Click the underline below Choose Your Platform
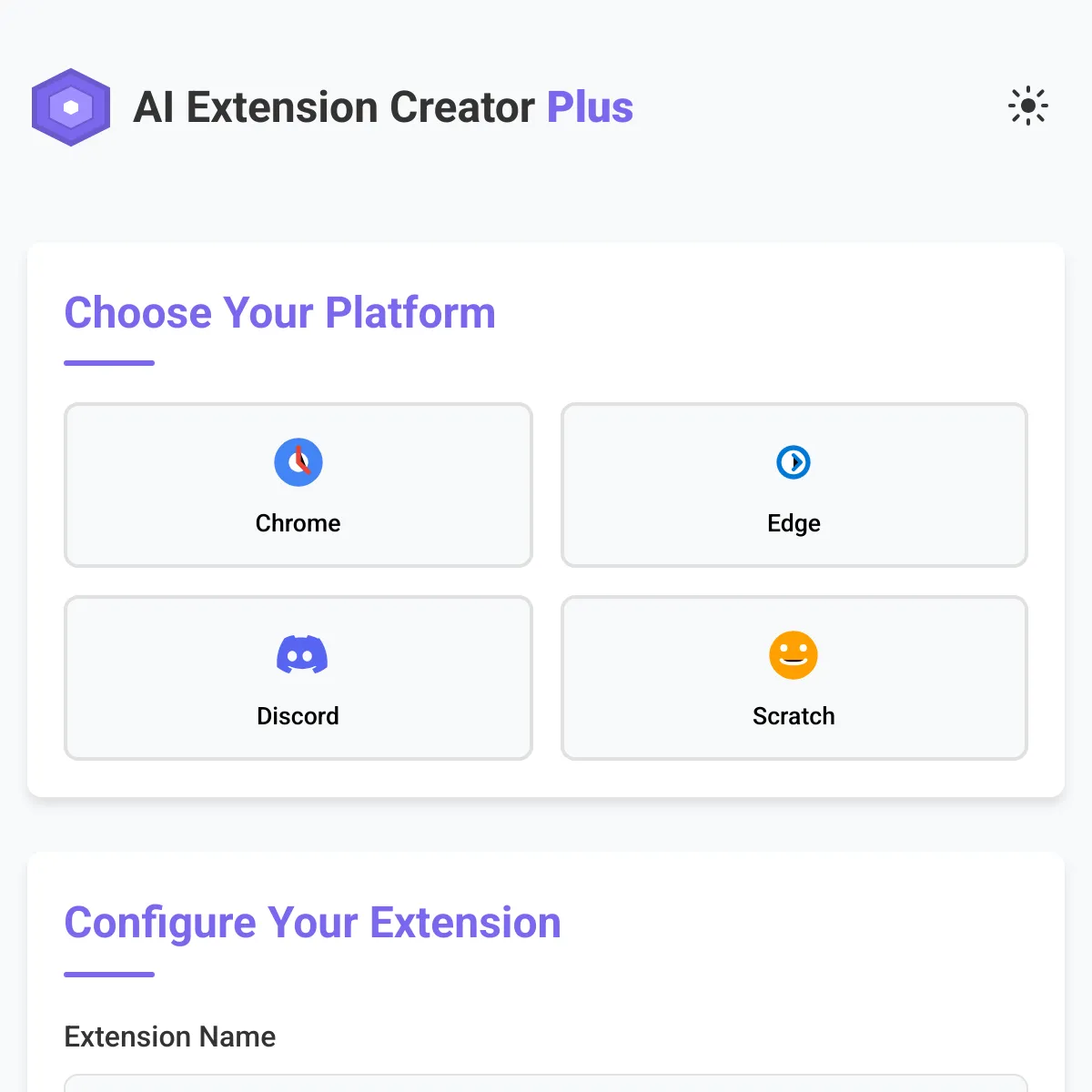 pyautogui.click(x=109, y=363)
